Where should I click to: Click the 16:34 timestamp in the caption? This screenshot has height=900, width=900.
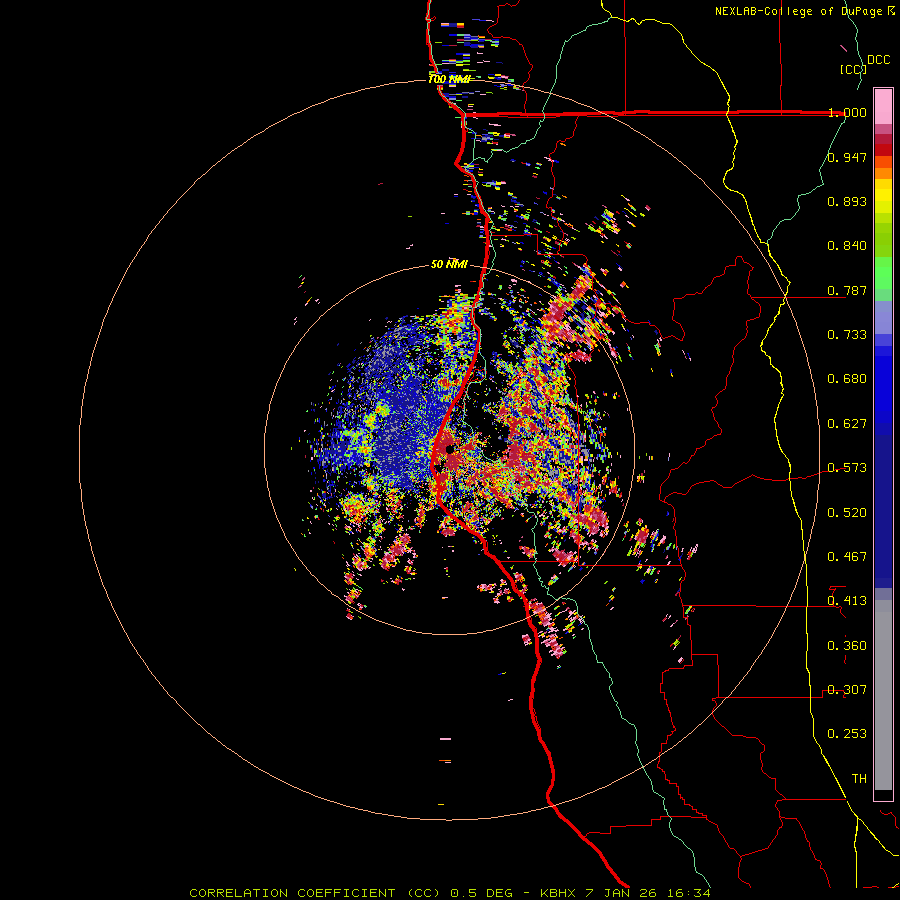pos(690,893)
